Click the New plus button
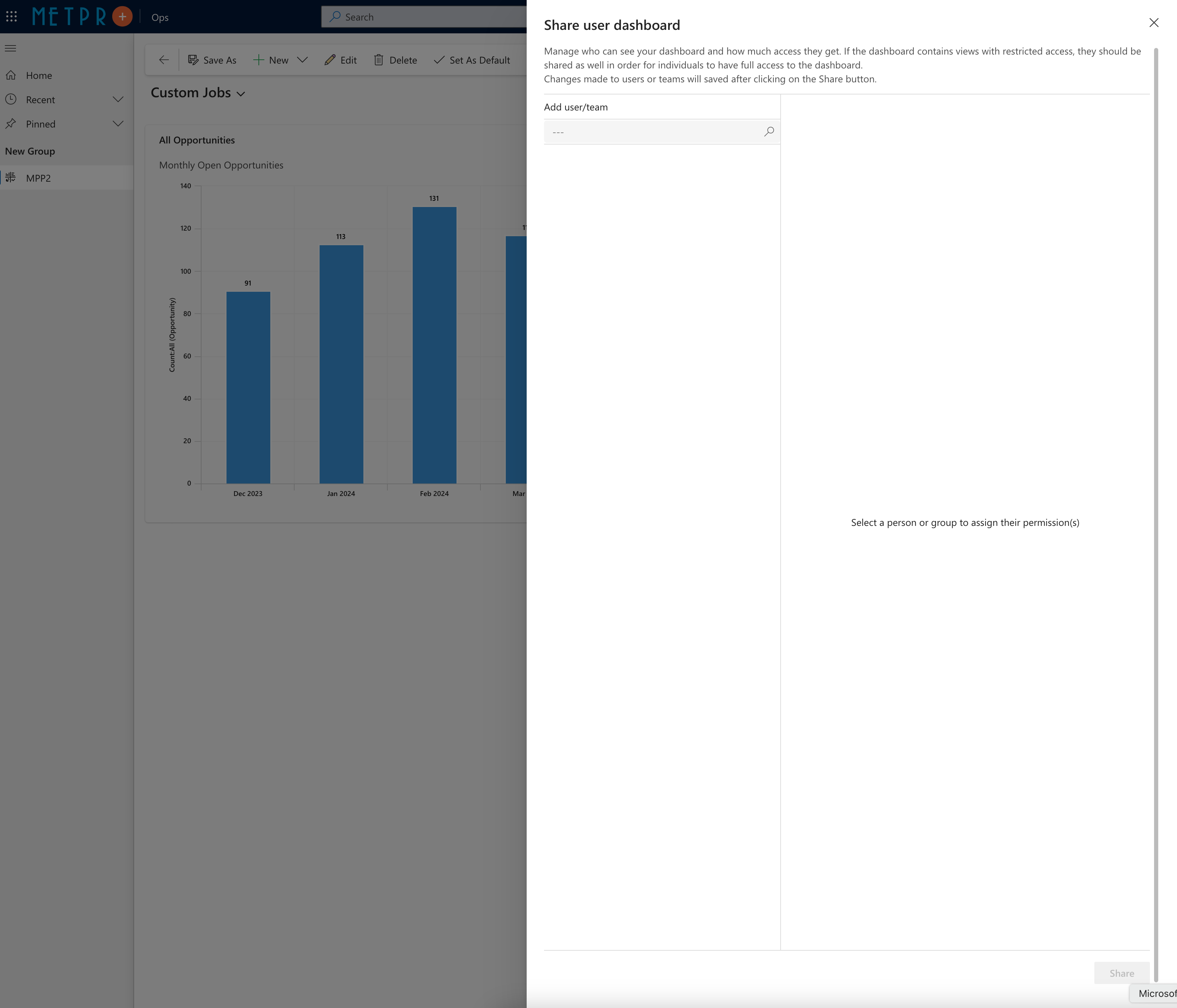1177x1008 pixels. click(271, 60)
